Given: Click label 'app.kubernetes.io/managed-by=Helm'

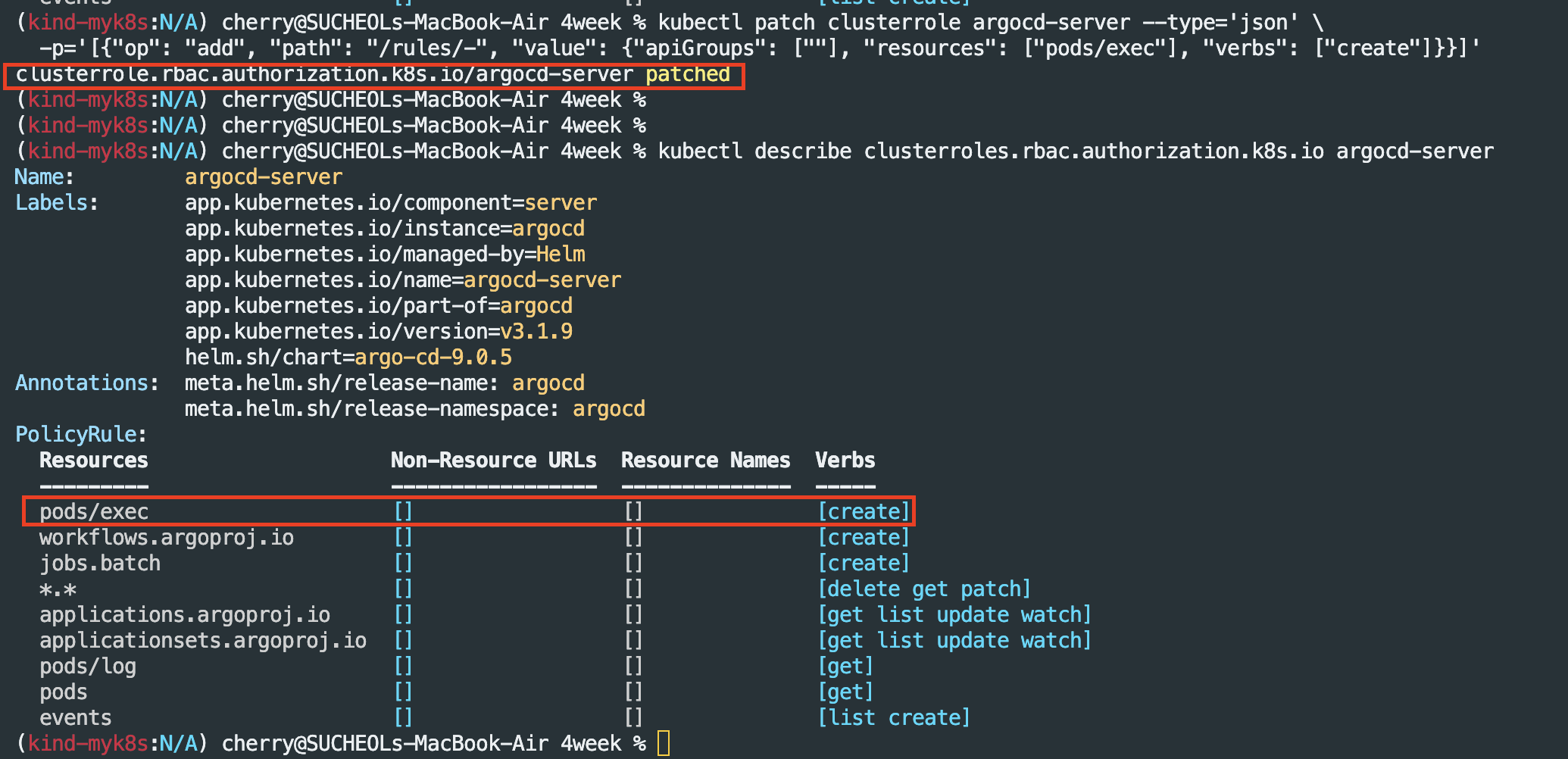Looking at the screenshot, I should 385,255.
